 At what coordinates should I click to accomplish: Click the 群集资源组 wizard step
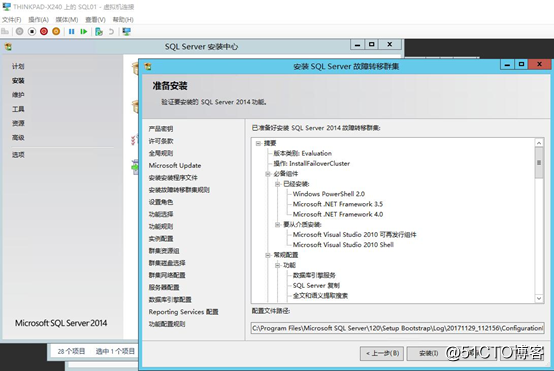point(164,251)
